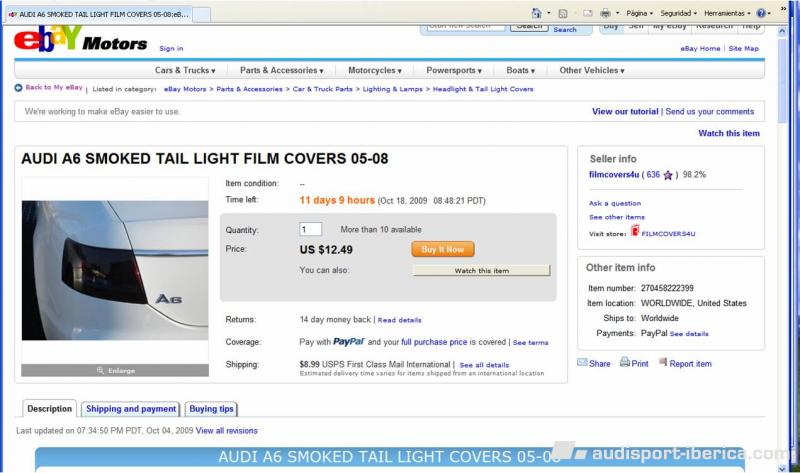Click Watch this item link at top right
Viewport: 800px width, 473px height.
tap(729, 133)
